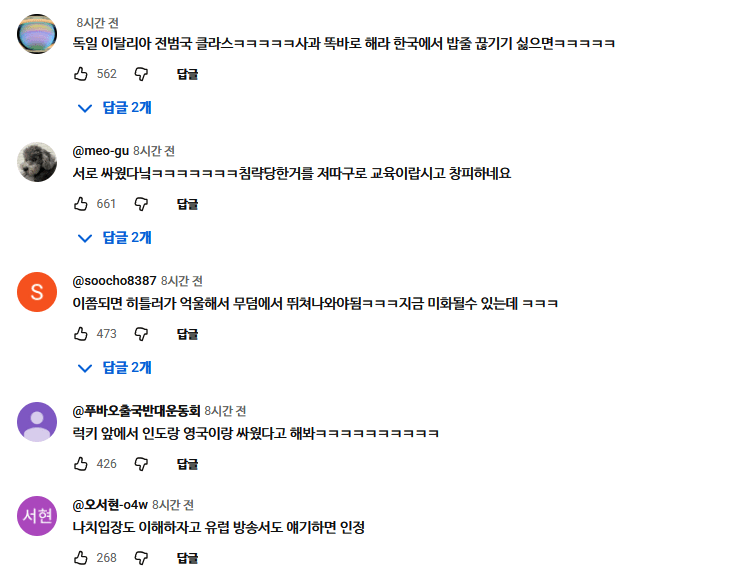
Task: Like the comment with 562 likes
Action: click(81, 74)
